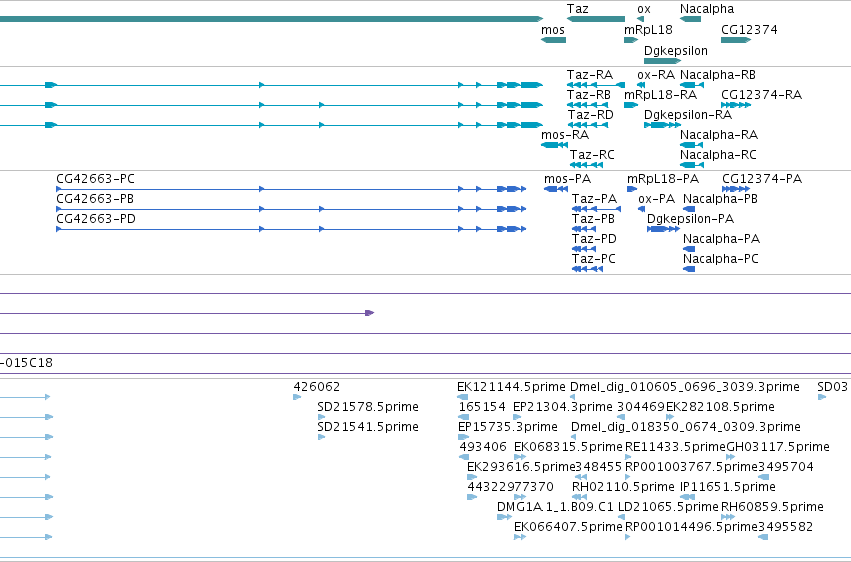Image resolution: width=851 pixels, height=562 pixels.
Task: Click the RP001003767.5prime EST label
Action: 691,467
